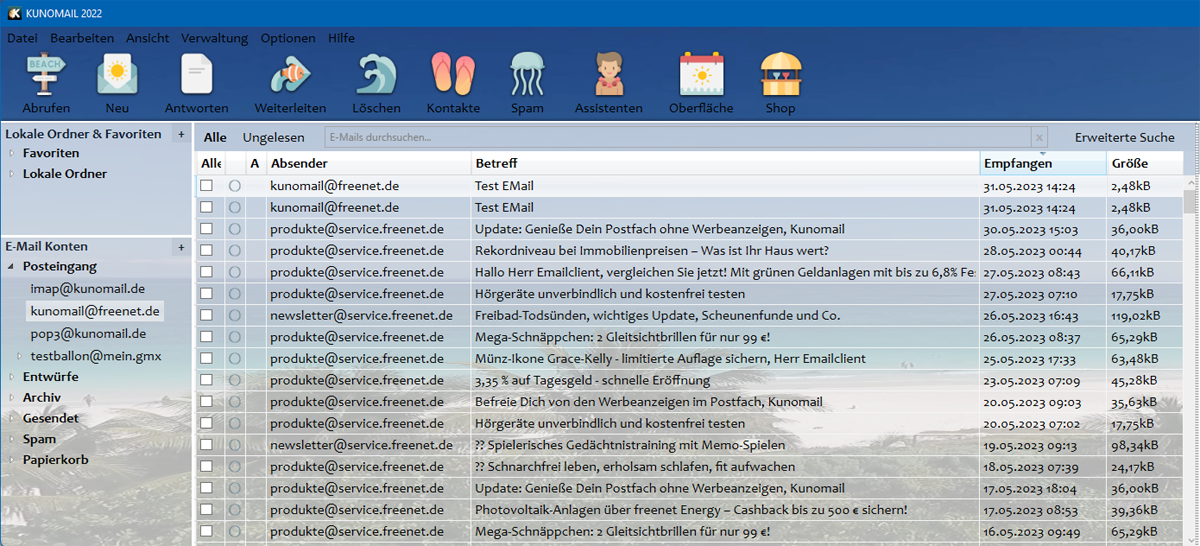Expand the Gesendet folder

pyautogui.click(x=12, y=418)
